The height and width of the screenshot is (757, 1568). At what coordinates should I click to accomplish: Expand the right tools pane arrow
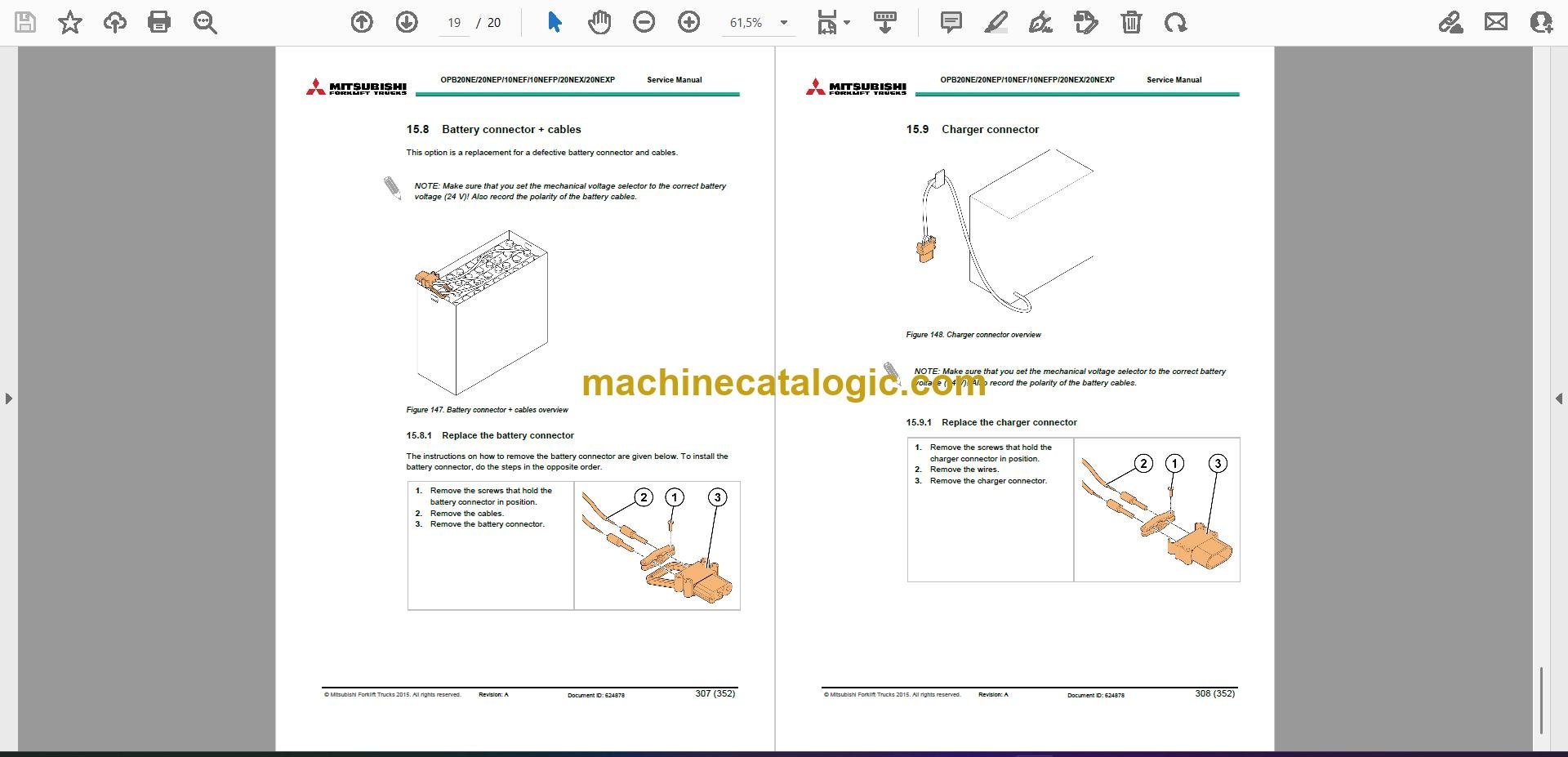pos(1559,399)
